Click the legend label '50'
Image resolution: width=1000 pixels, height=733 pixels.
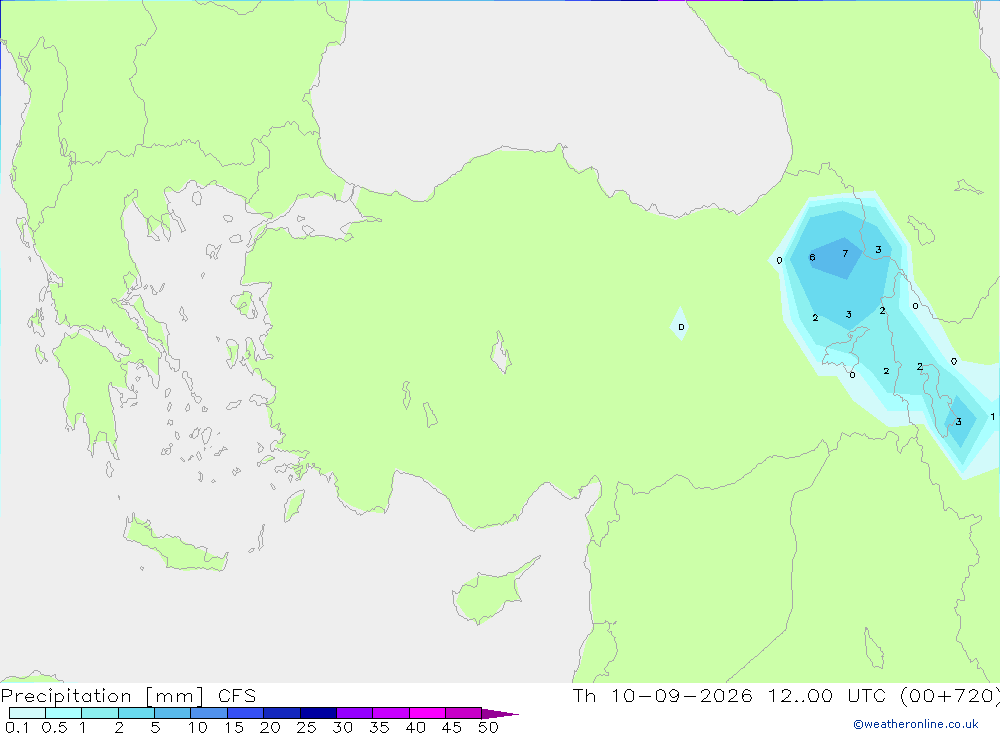(488, 727)
